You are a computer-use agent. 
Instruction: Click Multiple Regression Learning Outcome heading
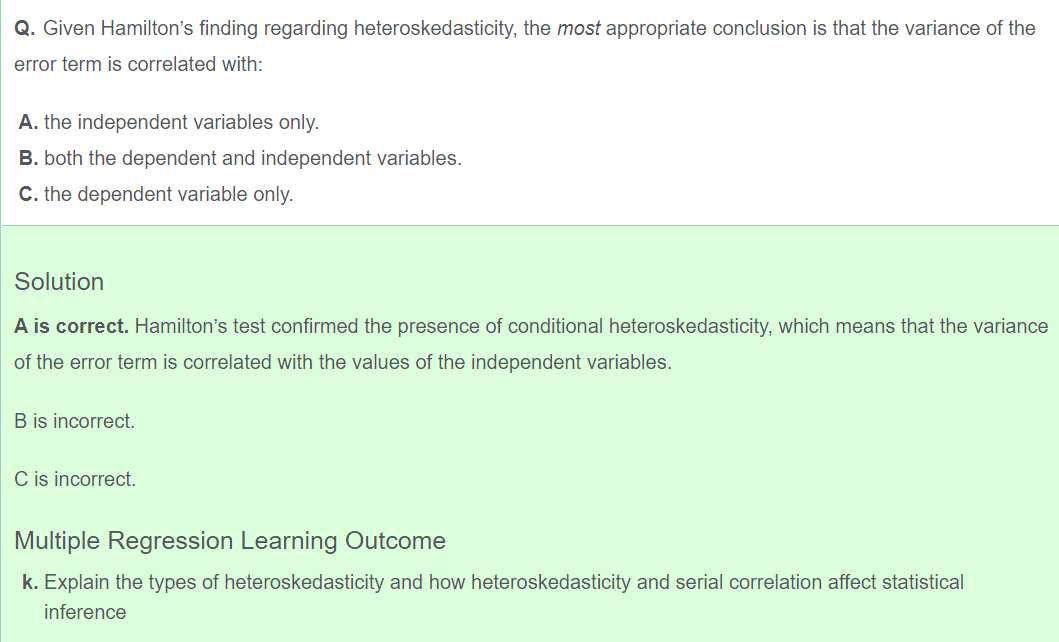tap(230, 541)
